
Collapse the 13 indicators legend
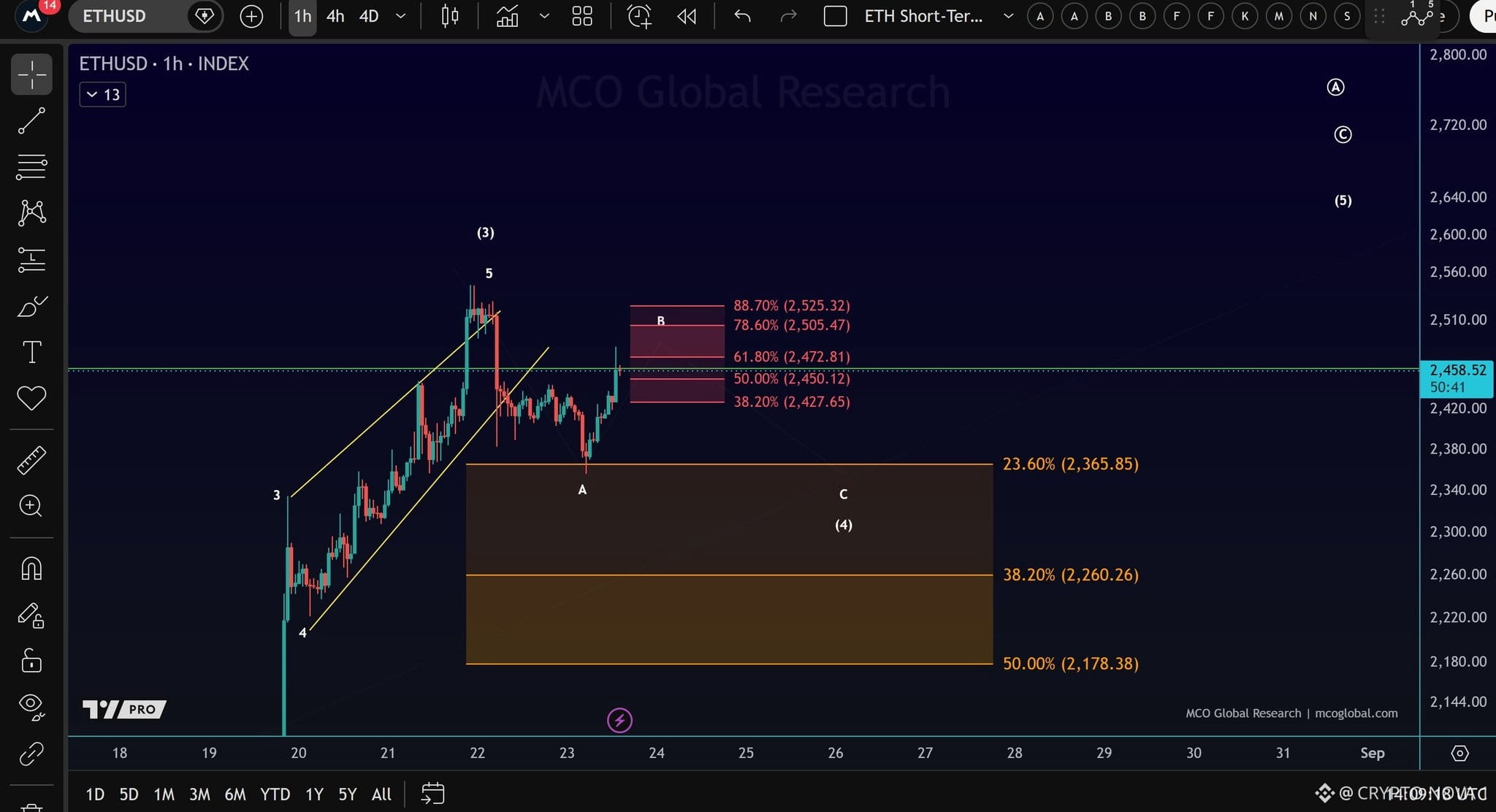pos(103,95)
